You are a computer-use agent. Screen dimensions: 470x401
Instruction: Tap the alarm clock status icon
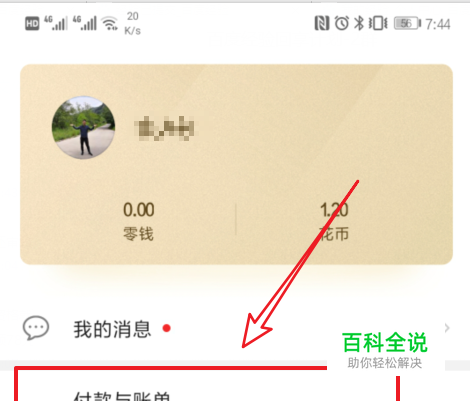coord(342,23)
